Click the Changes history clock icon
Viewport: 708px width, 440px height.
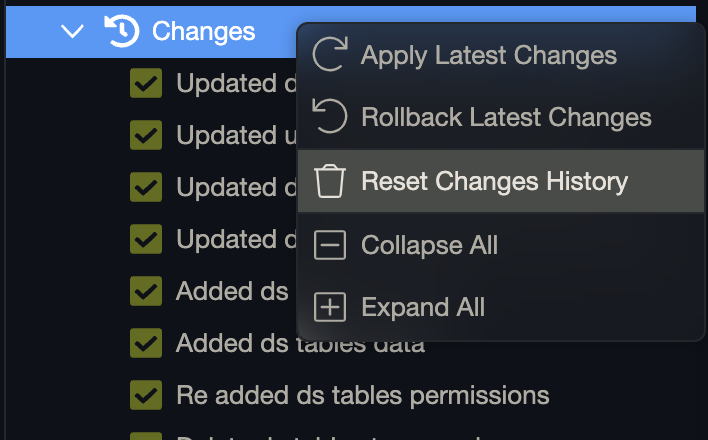click(121, 31)
